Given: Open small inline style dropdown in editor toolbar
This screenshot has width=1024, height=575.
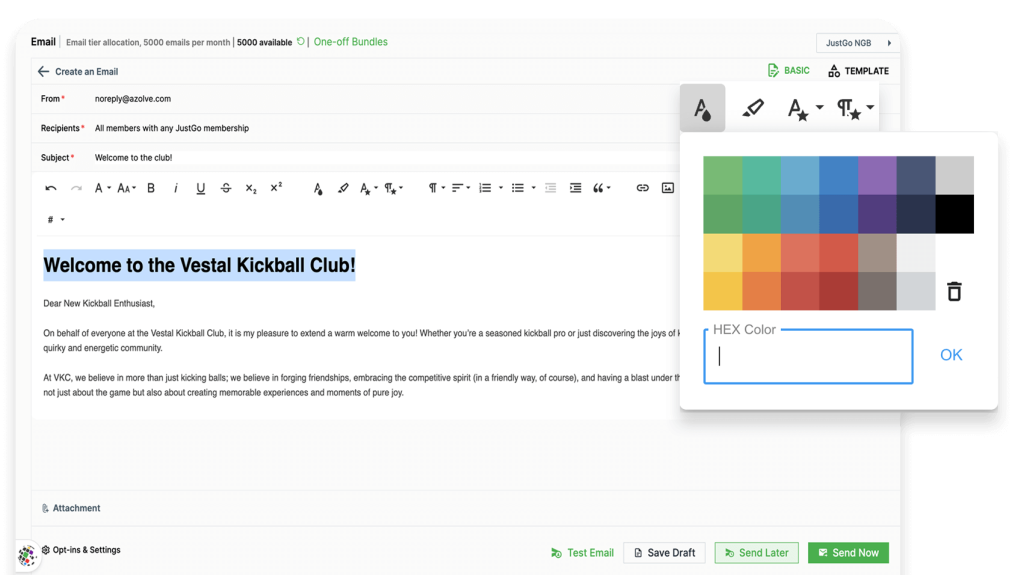Looking at the screenshot, I should (368, 189).
